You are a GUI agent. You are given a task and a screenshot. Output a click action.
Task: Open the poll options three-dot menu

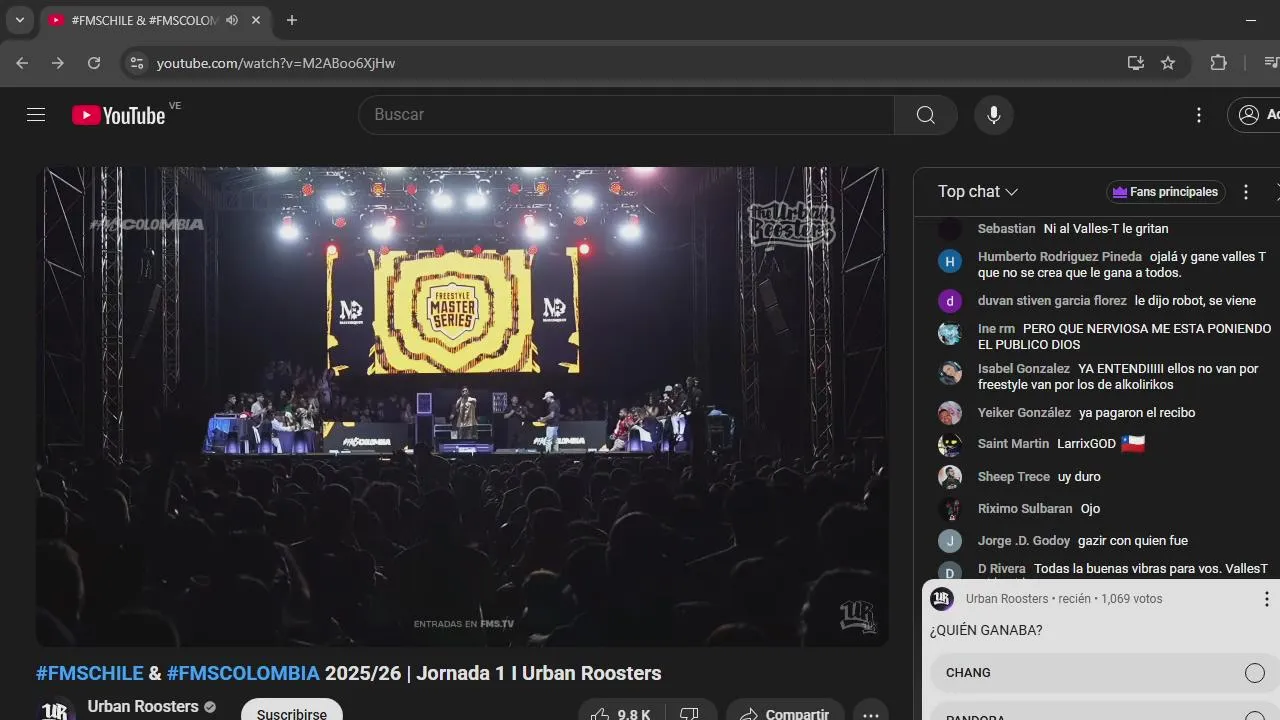(x=1266, y=599)
